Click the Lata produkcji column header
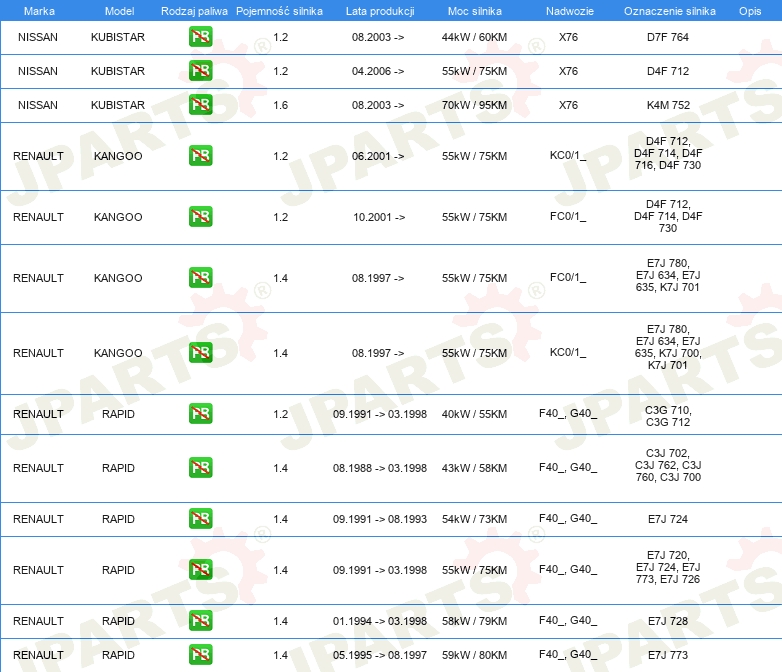 coord(380,11)
